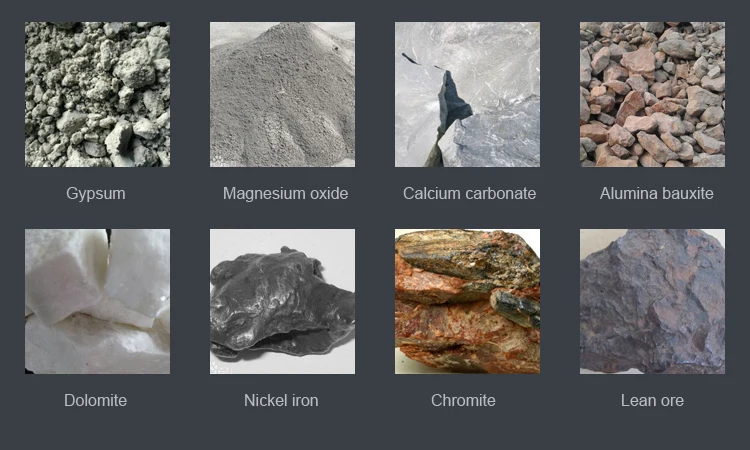Click the "Lean ore" label

652,400
